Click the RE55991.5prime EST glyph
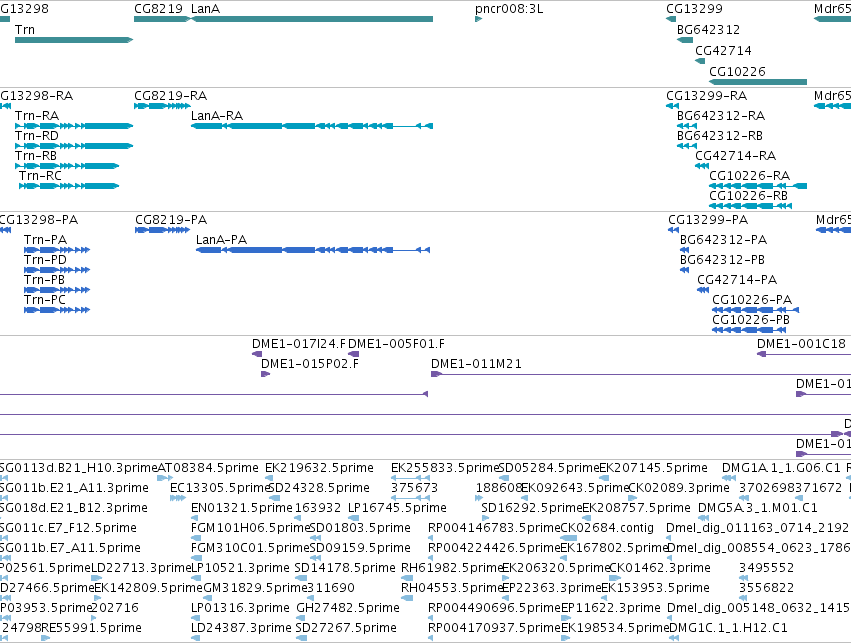 [46, 638]
